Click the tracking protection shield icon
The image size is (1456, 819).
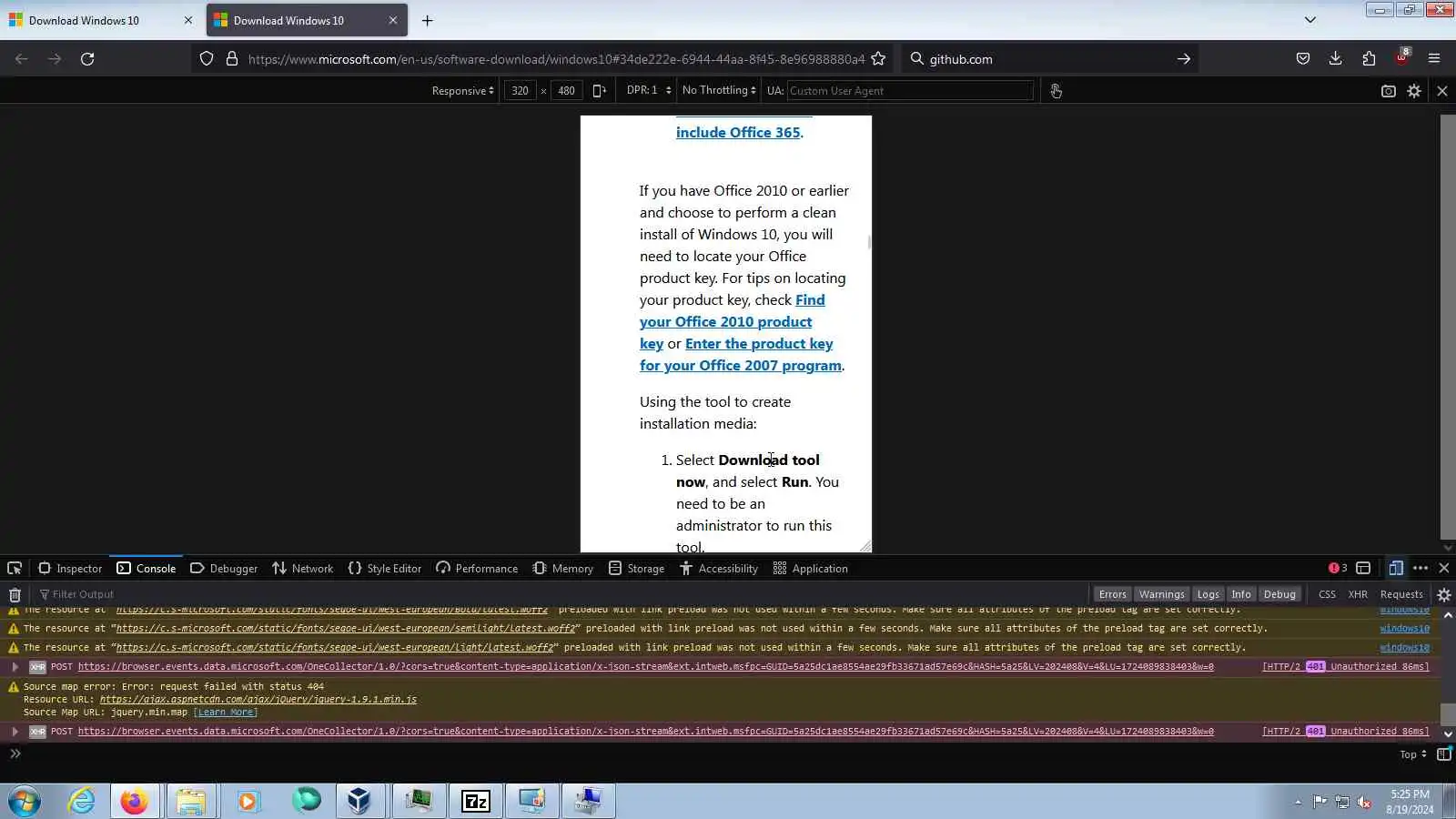[x=207, y=59]
